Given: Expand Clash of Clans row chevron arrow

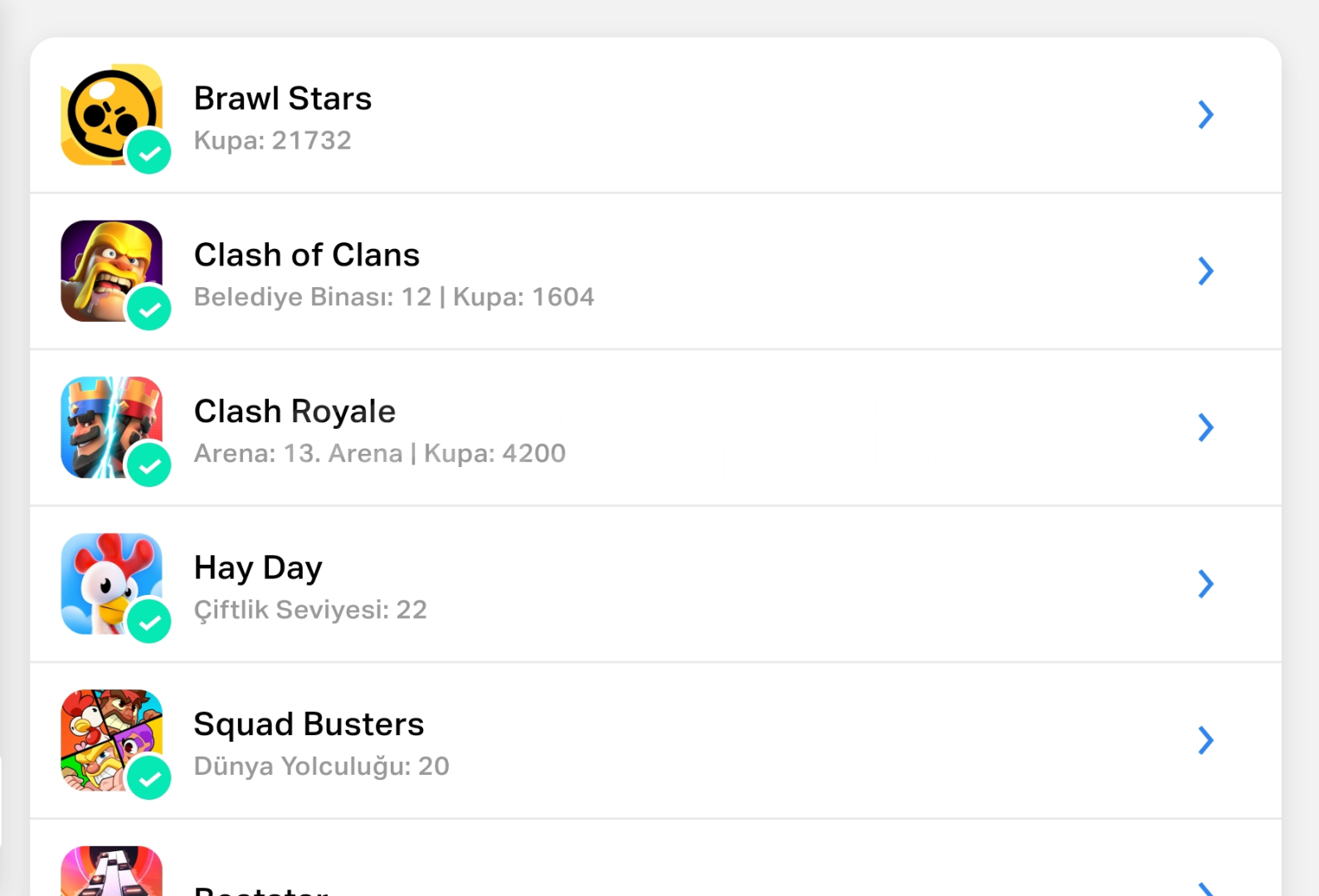Looking at the screenshot, I should click(x=1206, y=270).
